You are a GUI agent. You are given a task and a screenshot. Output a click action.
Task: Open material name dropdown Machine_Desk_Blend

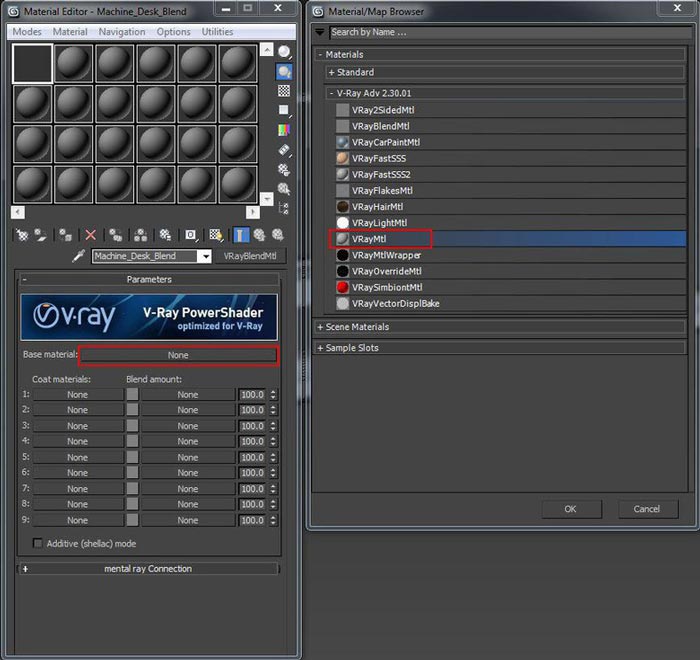205,256
